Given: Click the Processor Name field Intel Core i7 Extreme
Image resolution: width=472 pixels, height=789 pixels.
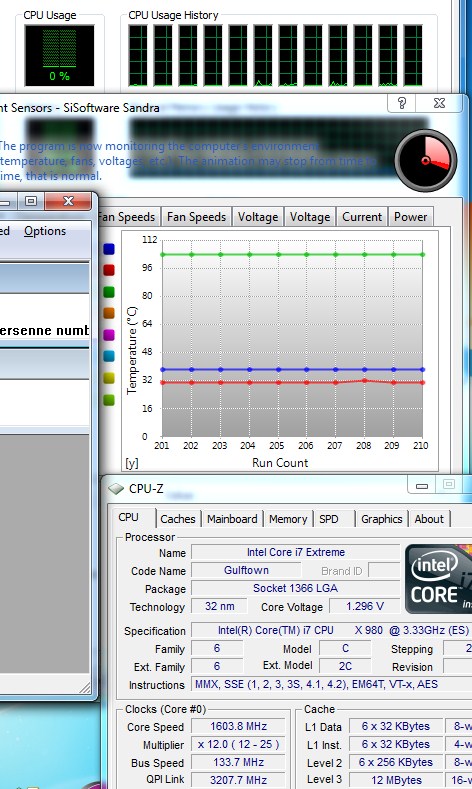Looking at the screenshot, I should pos(295,552).
